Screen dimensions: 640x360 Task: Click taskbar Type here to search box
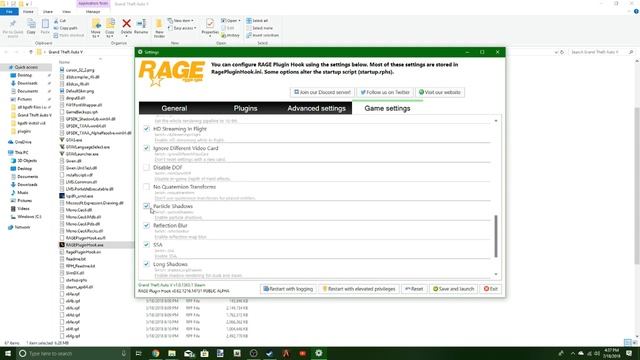(73, 353)
